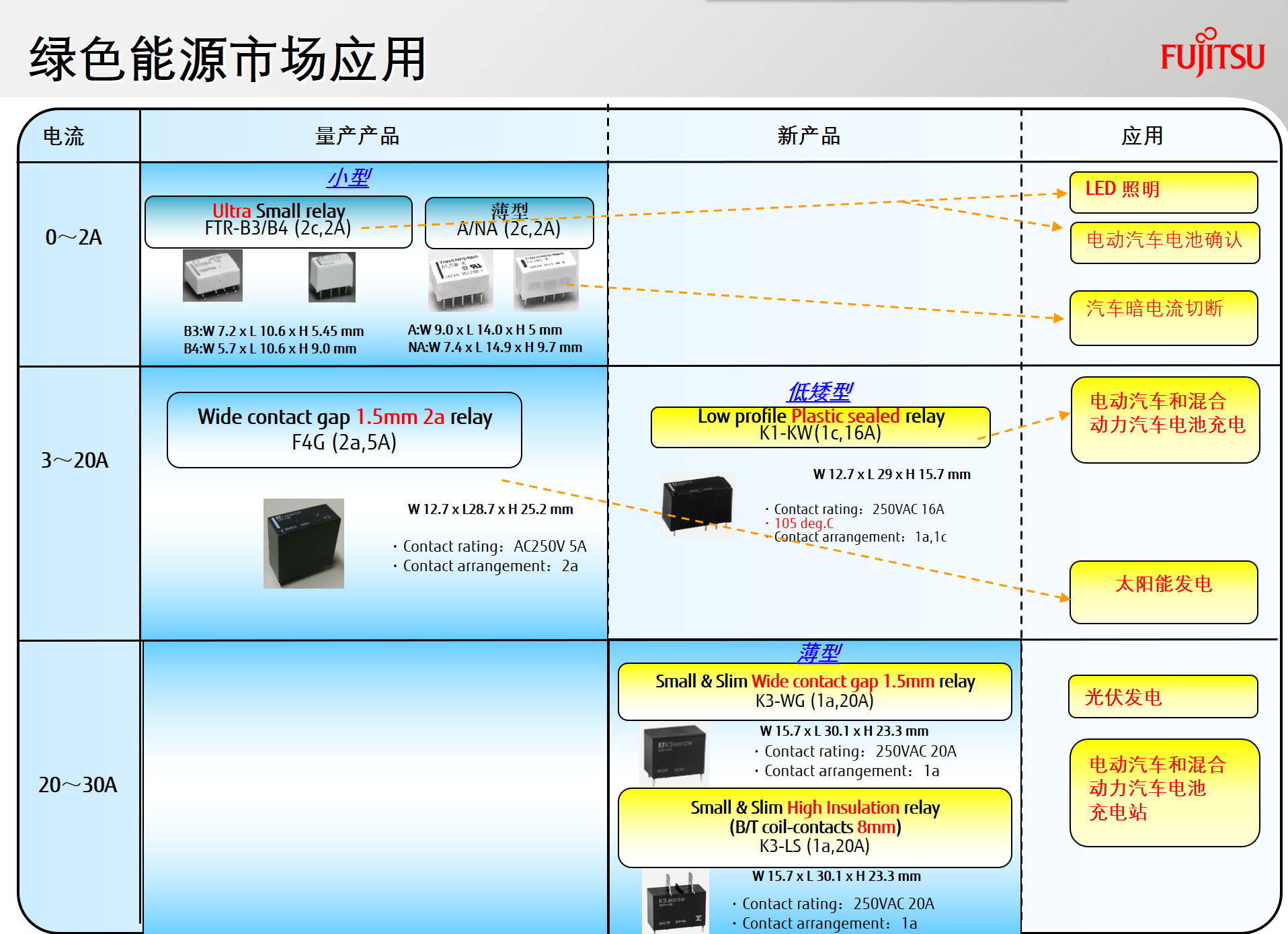Select the K3-LS High Insulation relay box
Image resolution: width=1288 pixels, height=934 pixels.
(x=815, y=827)
